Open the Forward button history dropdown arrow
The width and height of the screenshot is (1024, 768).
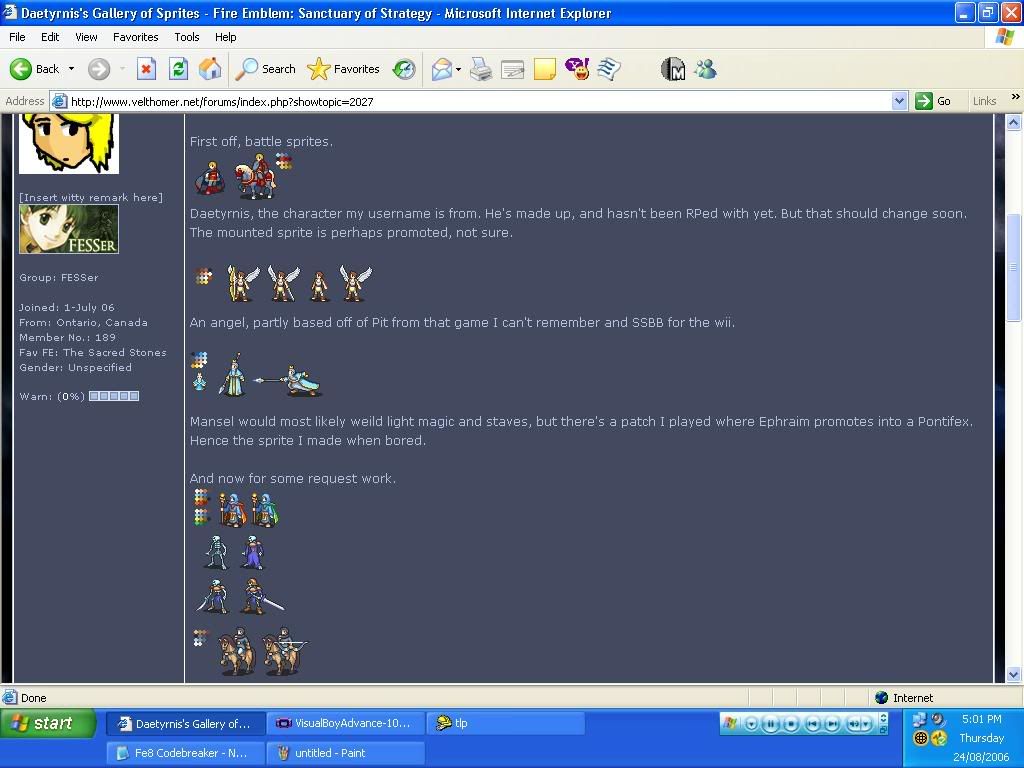coord(122,69)
